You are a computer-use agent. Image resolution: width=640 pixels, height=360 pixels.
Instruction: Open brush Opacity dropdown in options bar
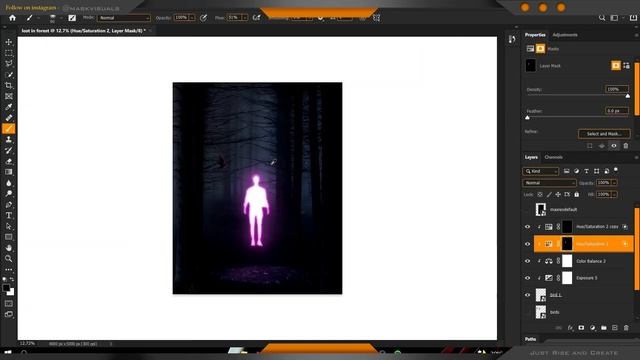[x=192, y=18]
